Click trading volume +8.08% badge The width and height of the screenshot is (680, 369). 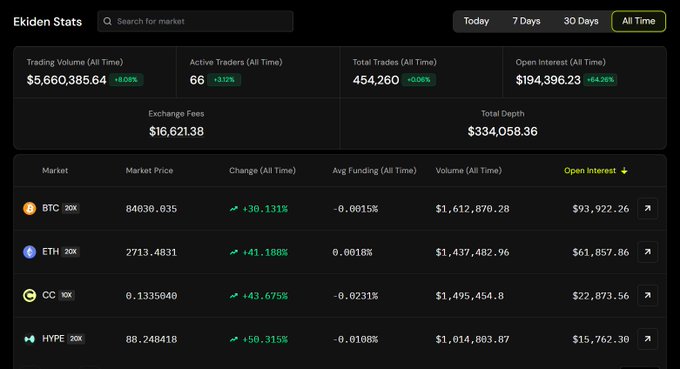pos(126,80)
